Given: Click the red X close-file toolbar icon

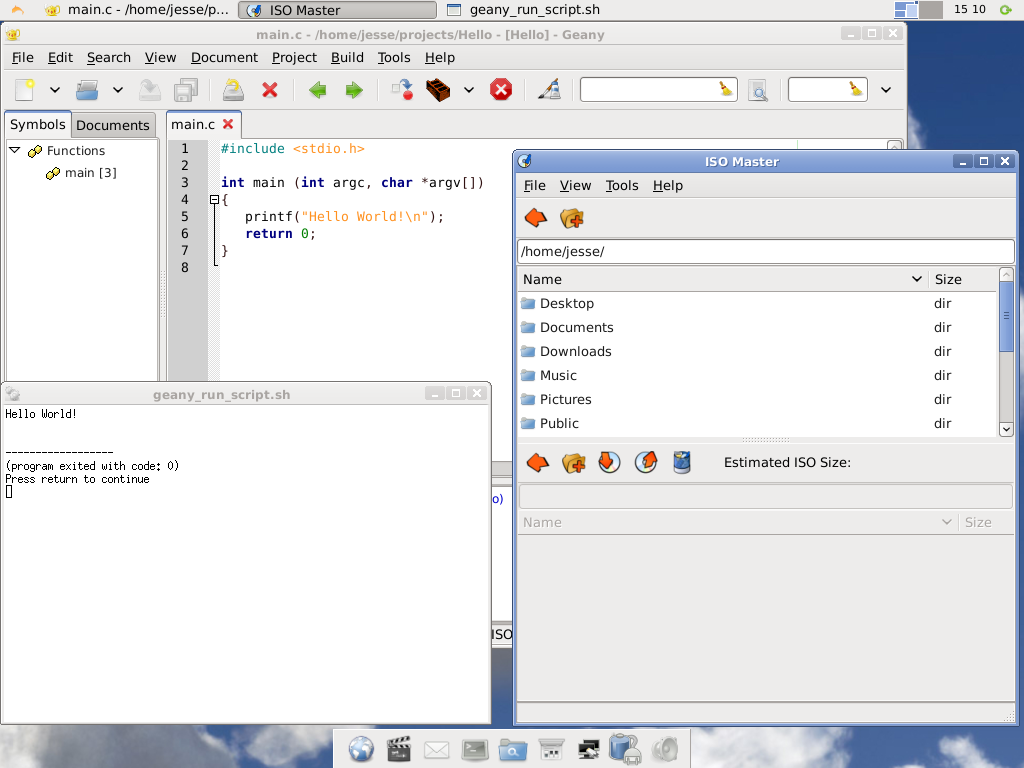Looking at the screenshot, I should (x=270, y=90).
